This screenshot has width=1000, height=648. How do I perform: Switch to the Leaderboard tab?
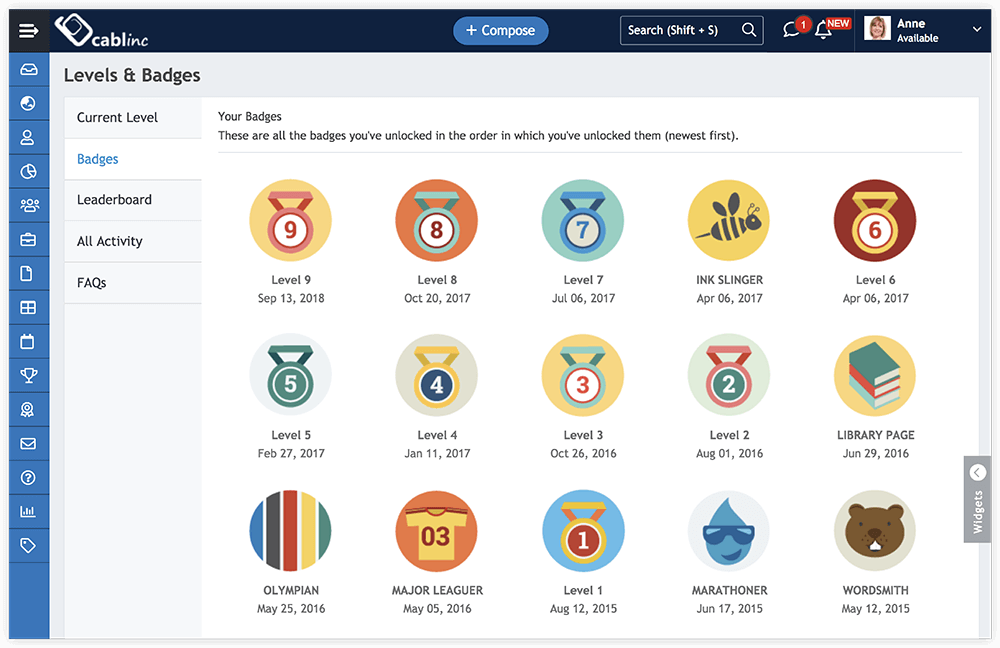tap(113, 199)
